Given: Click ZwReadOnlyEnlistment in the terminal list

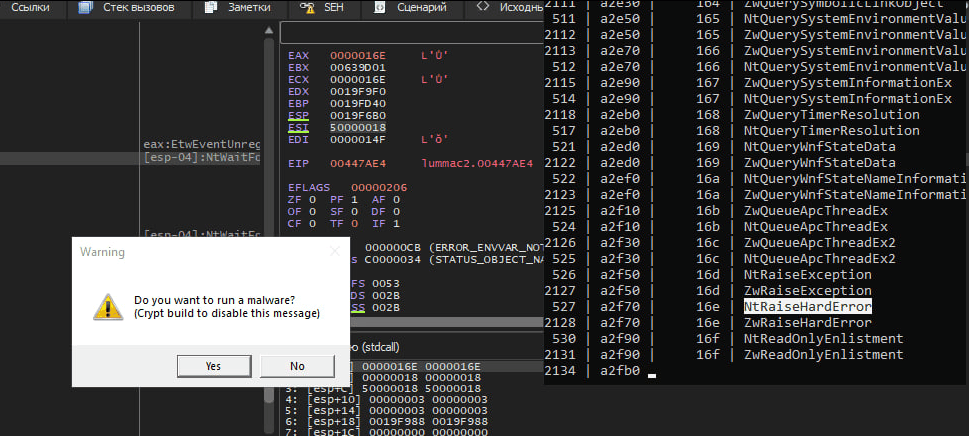Looking at the screenshot, I should [824, 354].
